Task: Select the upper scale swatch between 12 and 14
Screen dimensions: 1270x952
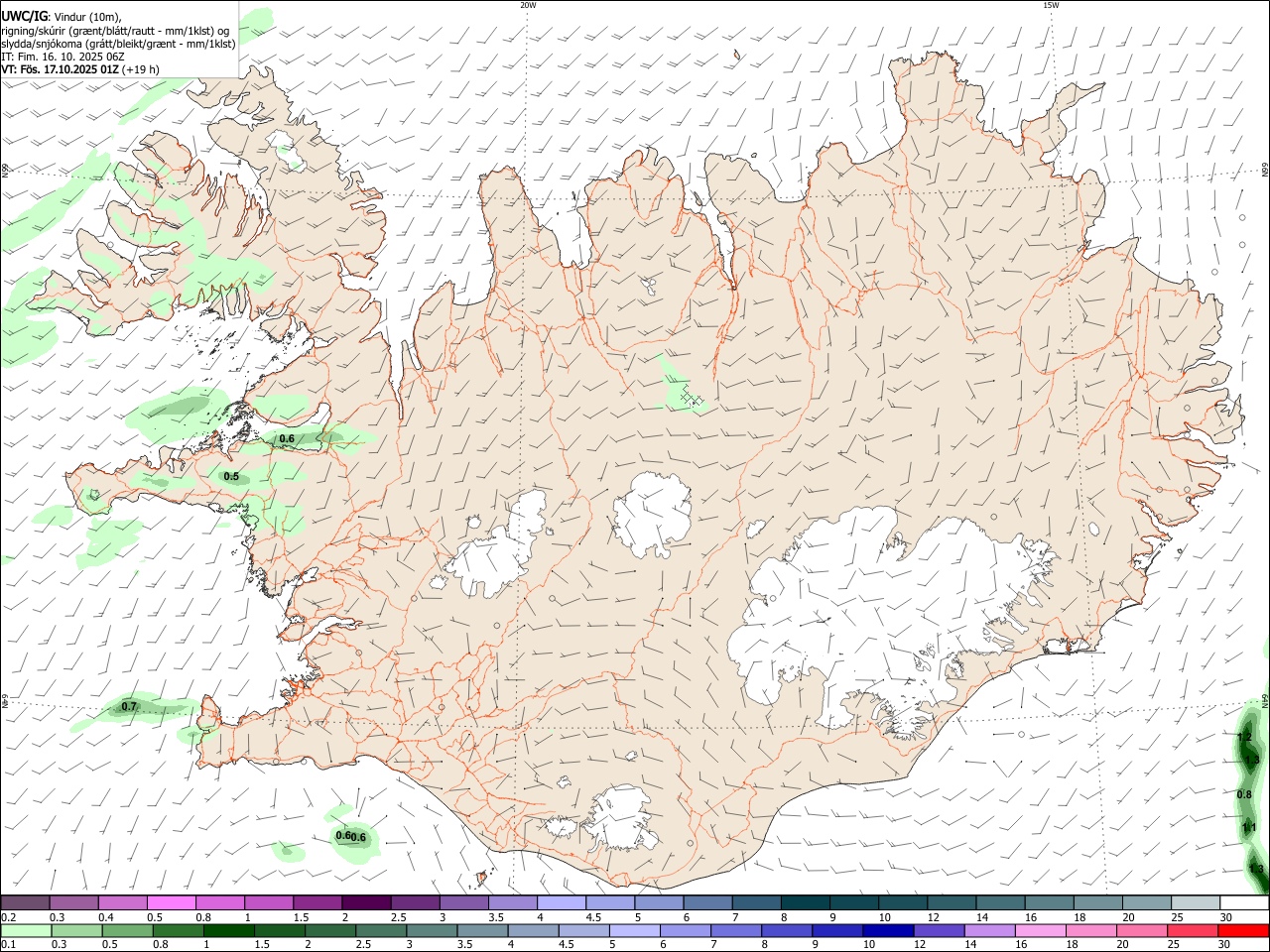Action: 951,903
